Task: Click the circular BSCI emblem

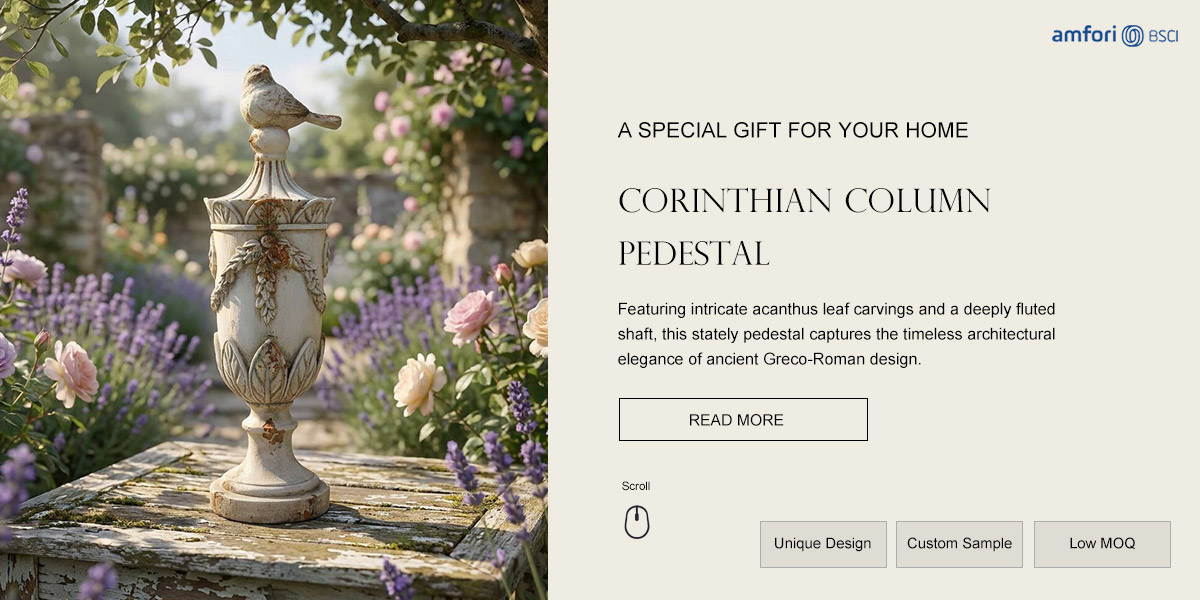Action: point(1132,36)
